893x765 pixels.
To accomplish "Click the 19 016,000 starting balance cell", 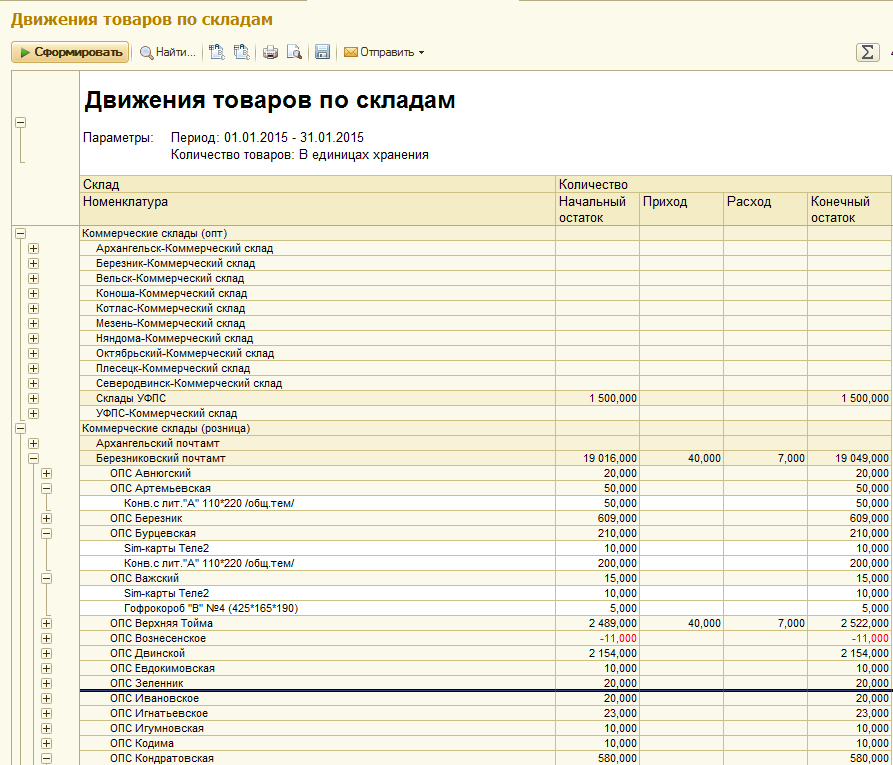I will point(597,458).
